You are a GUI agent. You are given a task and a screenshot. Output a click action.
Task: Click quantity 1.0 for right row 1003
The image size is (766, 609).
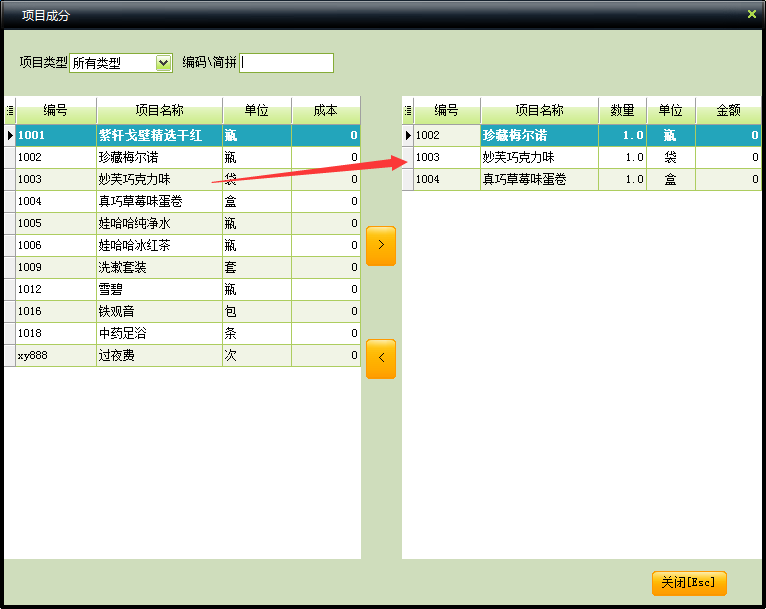[x=623, y=157]
